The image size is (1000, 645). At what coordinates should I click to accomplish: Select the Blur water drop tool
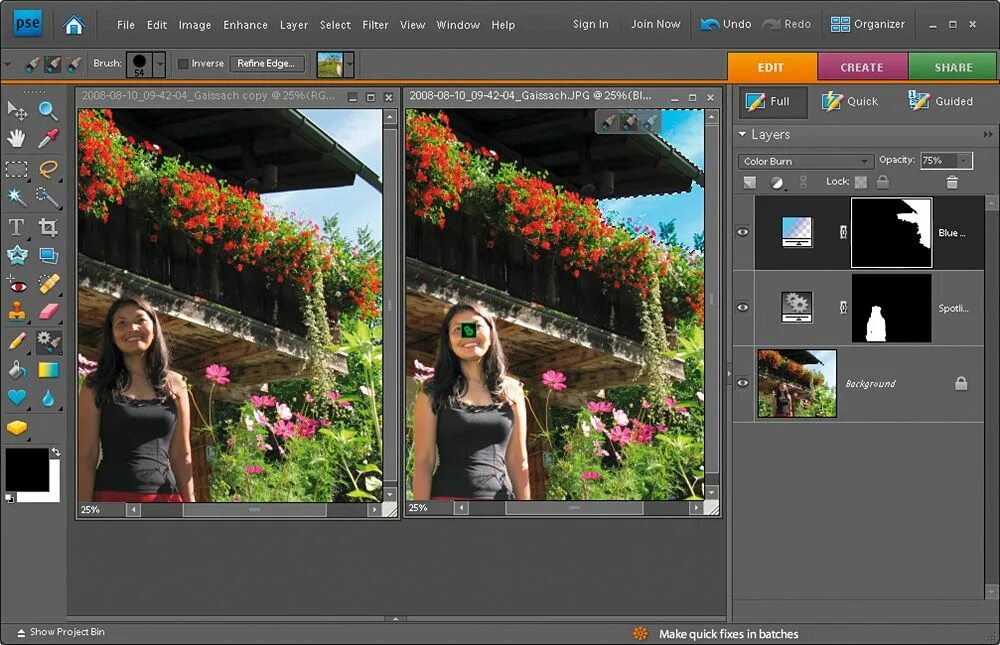pyautogui.click(x=48, y=397)
